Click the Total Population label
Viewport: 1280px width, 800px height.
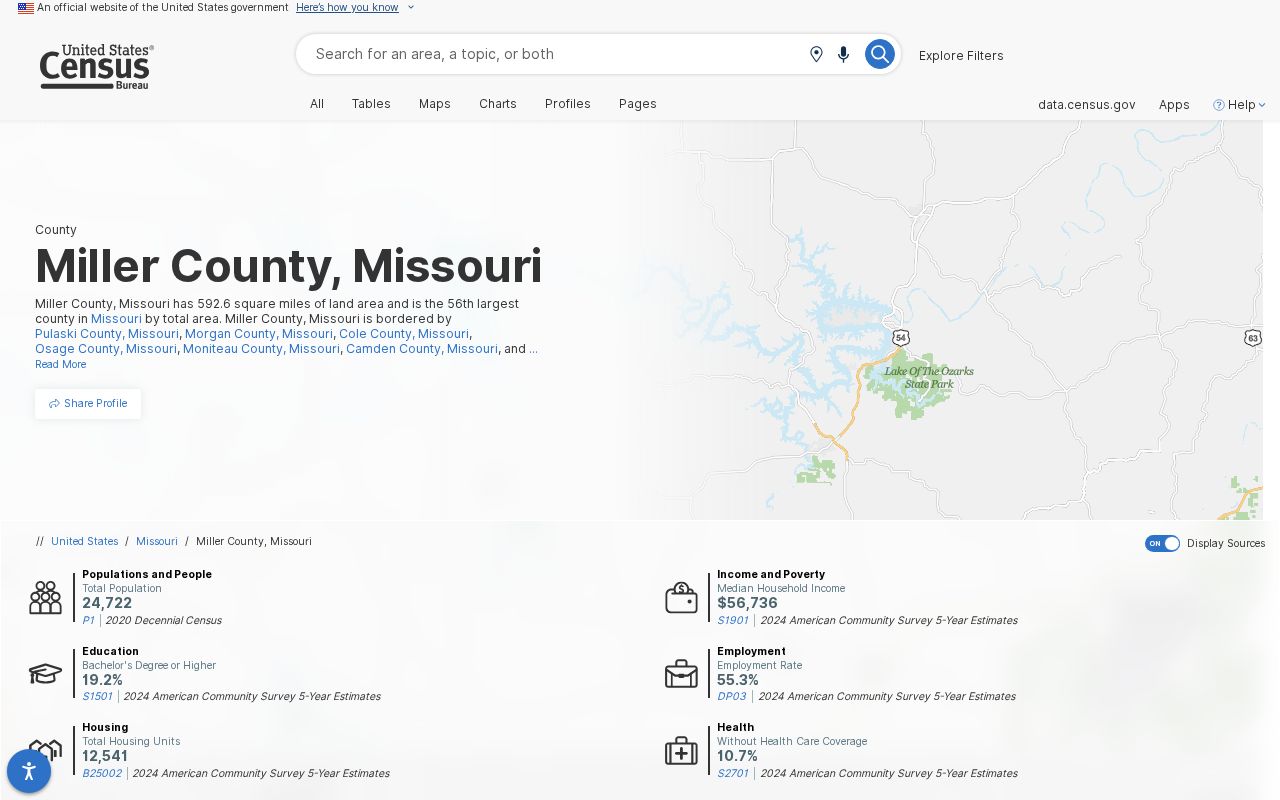point(122,589)
